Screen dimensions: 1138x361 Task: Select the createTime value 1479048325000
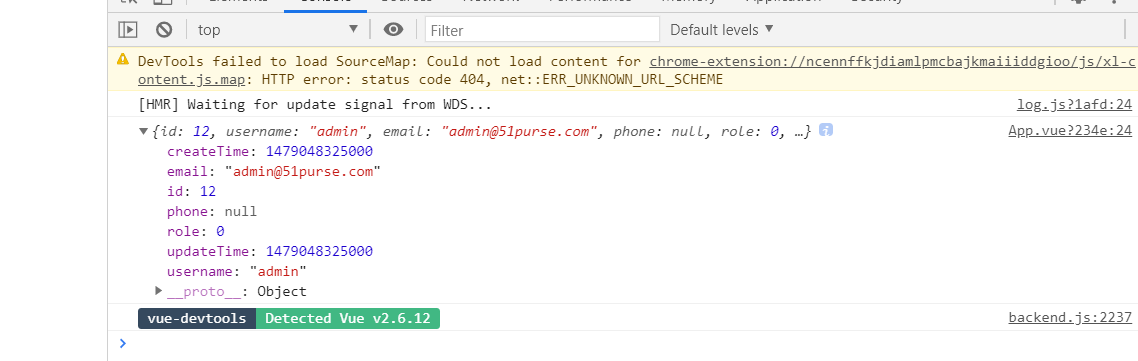(319, 152)
